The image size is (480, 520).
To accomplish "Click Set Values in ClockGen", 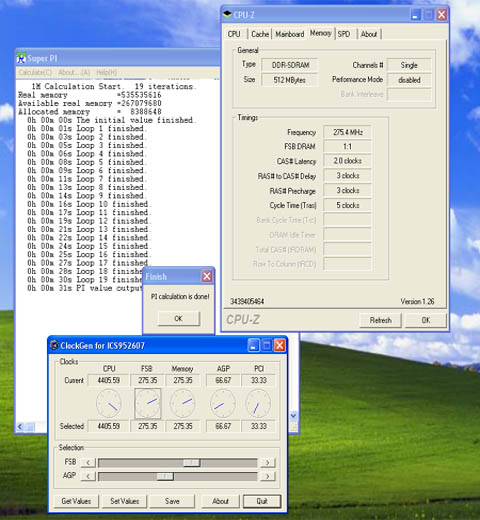I will [125, 501].
